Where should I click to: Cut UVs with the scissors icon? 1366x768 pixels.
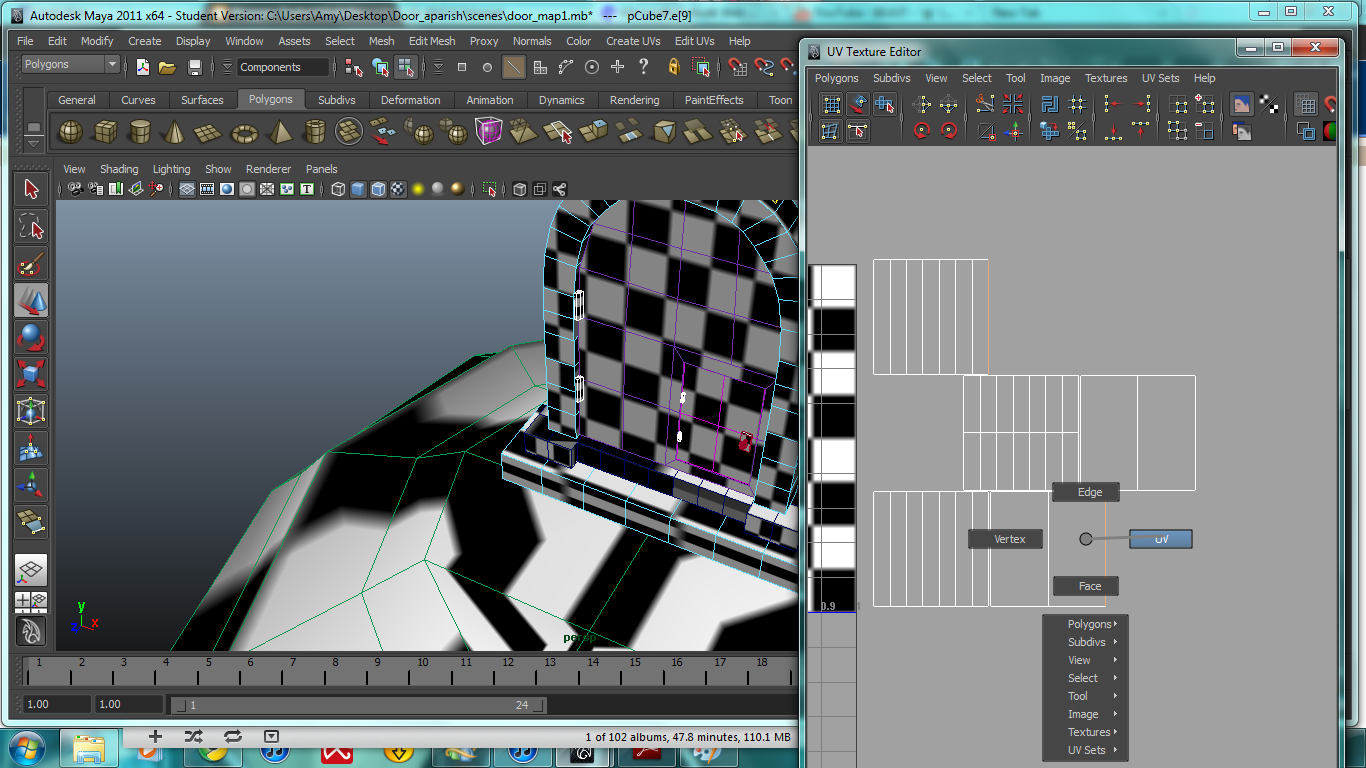pos(985,103)
